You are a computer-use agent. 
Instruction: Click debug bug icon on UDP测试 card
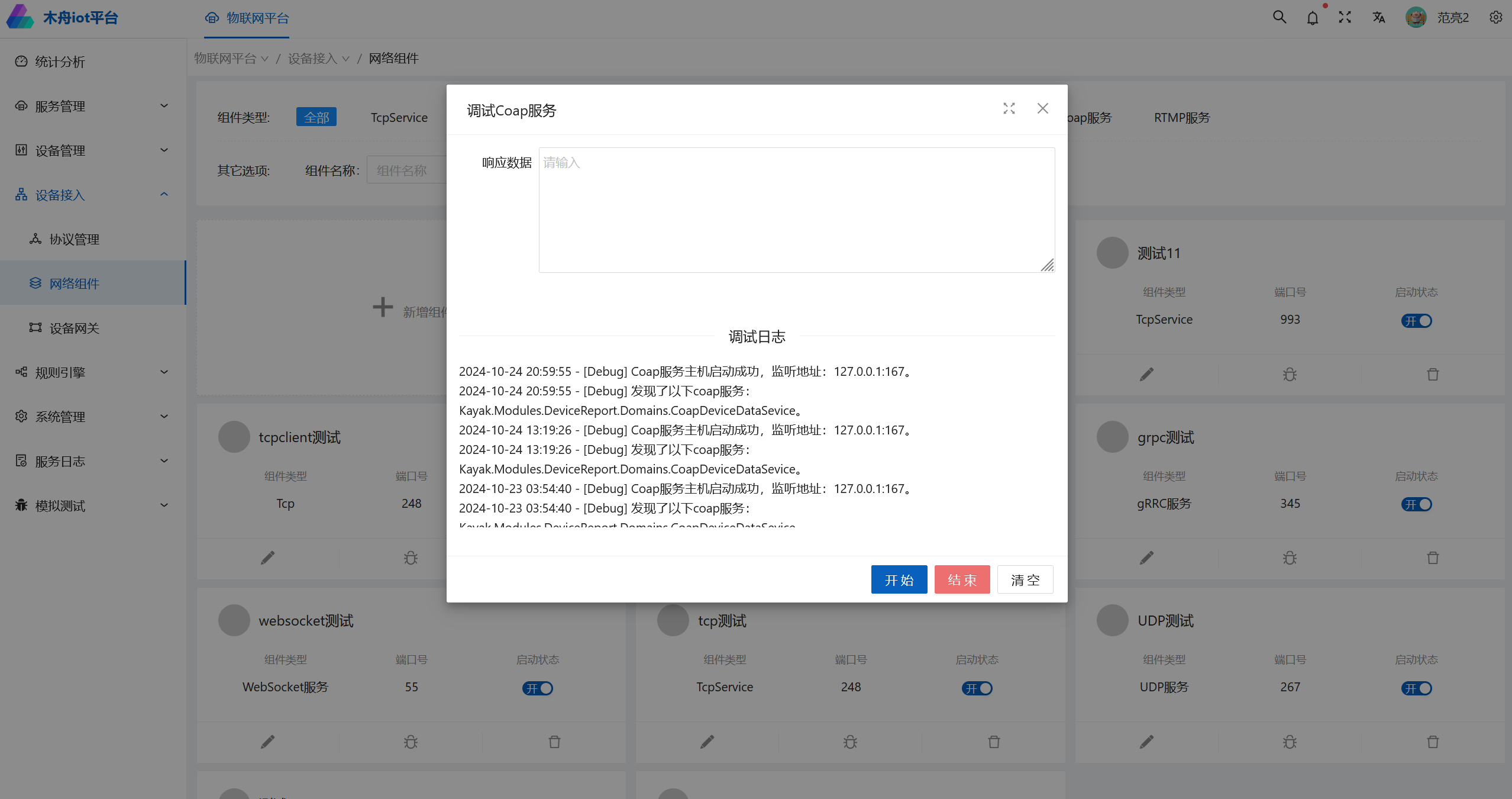(x=1290, y=742)
